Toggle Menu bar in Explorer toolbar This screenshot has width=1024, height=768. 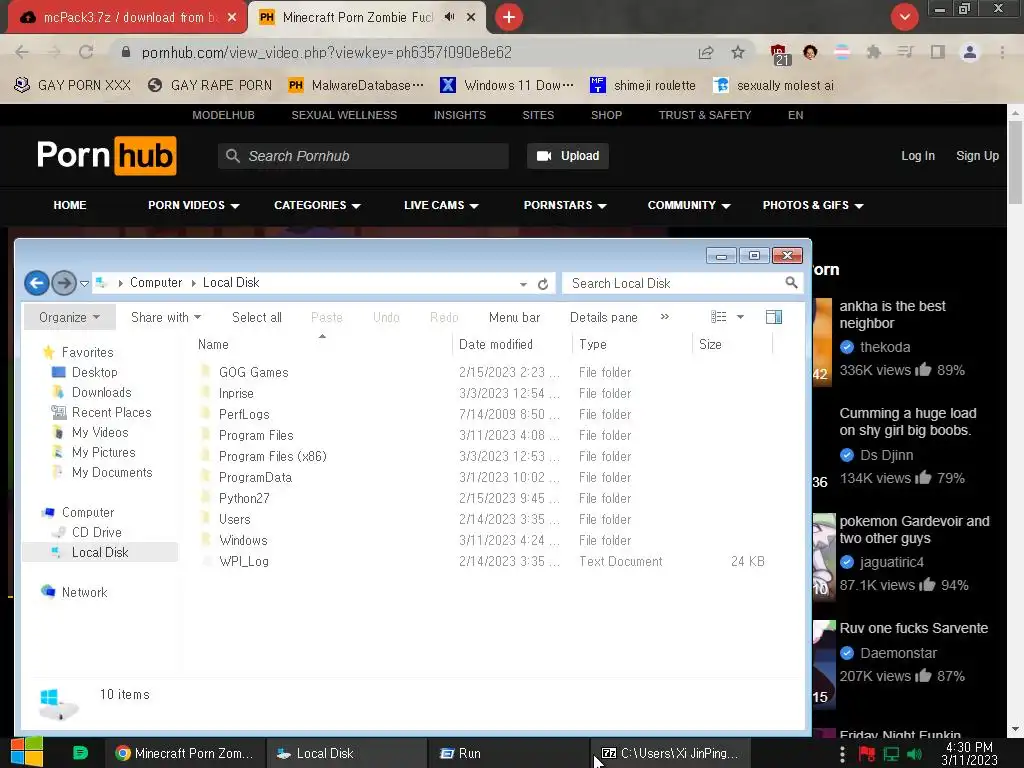point(514,317)
